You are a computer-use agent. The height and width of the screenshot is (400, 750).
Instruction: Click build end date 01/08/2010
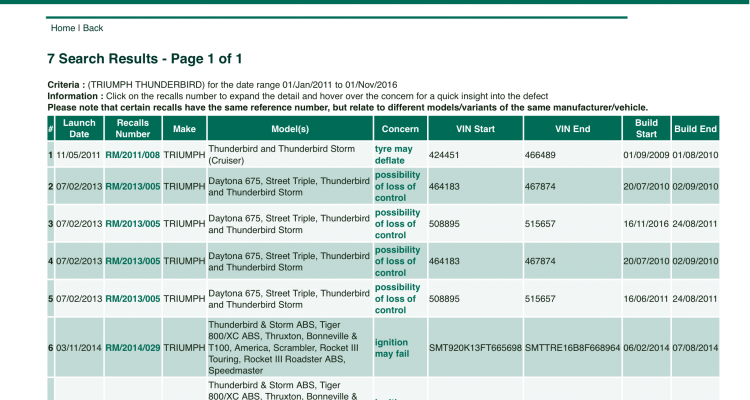(695, 155)
